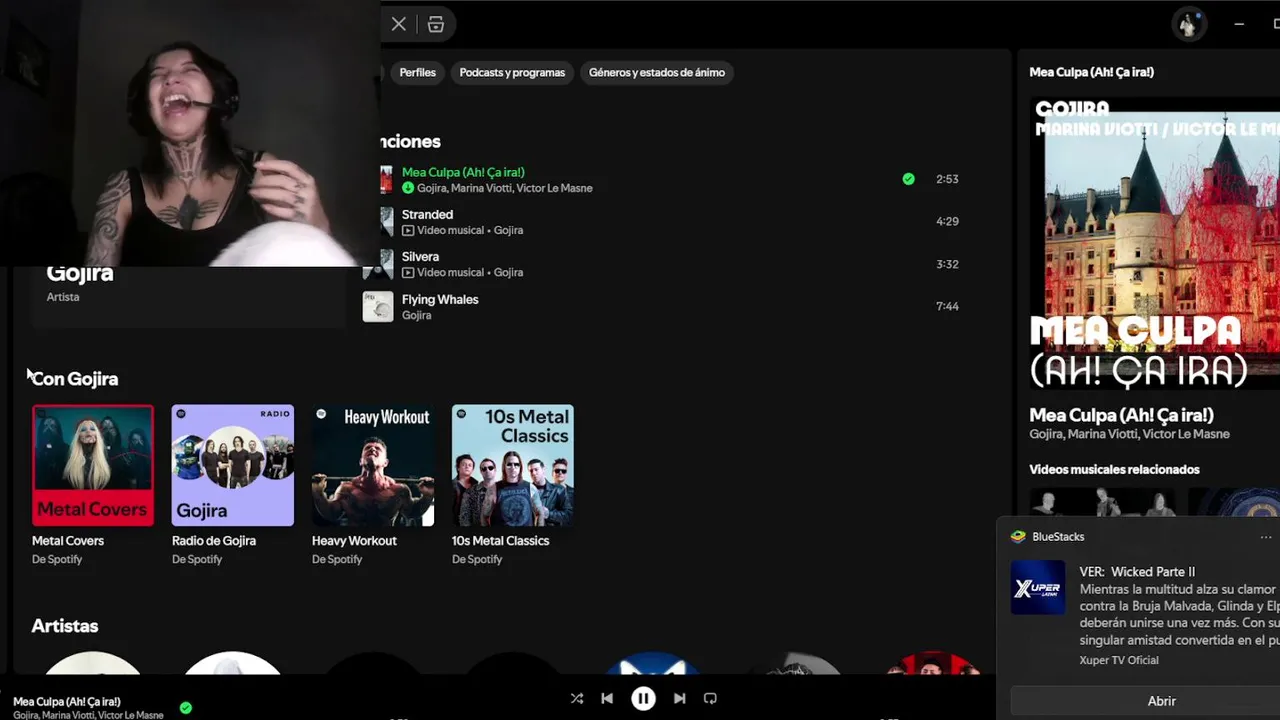1280x720 pixels.
Task: Click the downloaded icon under Mea Culpa row
Action: (x=408, y=188)
